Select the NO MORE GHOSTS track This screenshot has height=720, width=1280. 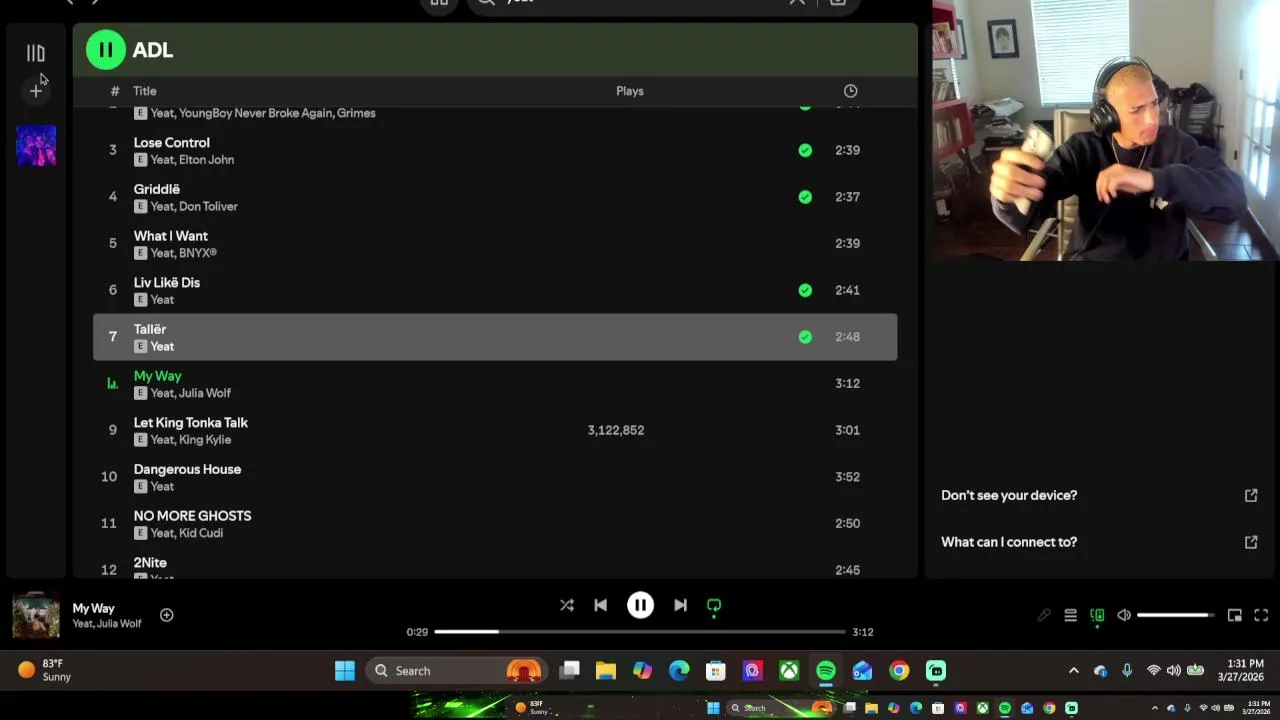click(x=495, y=523)
